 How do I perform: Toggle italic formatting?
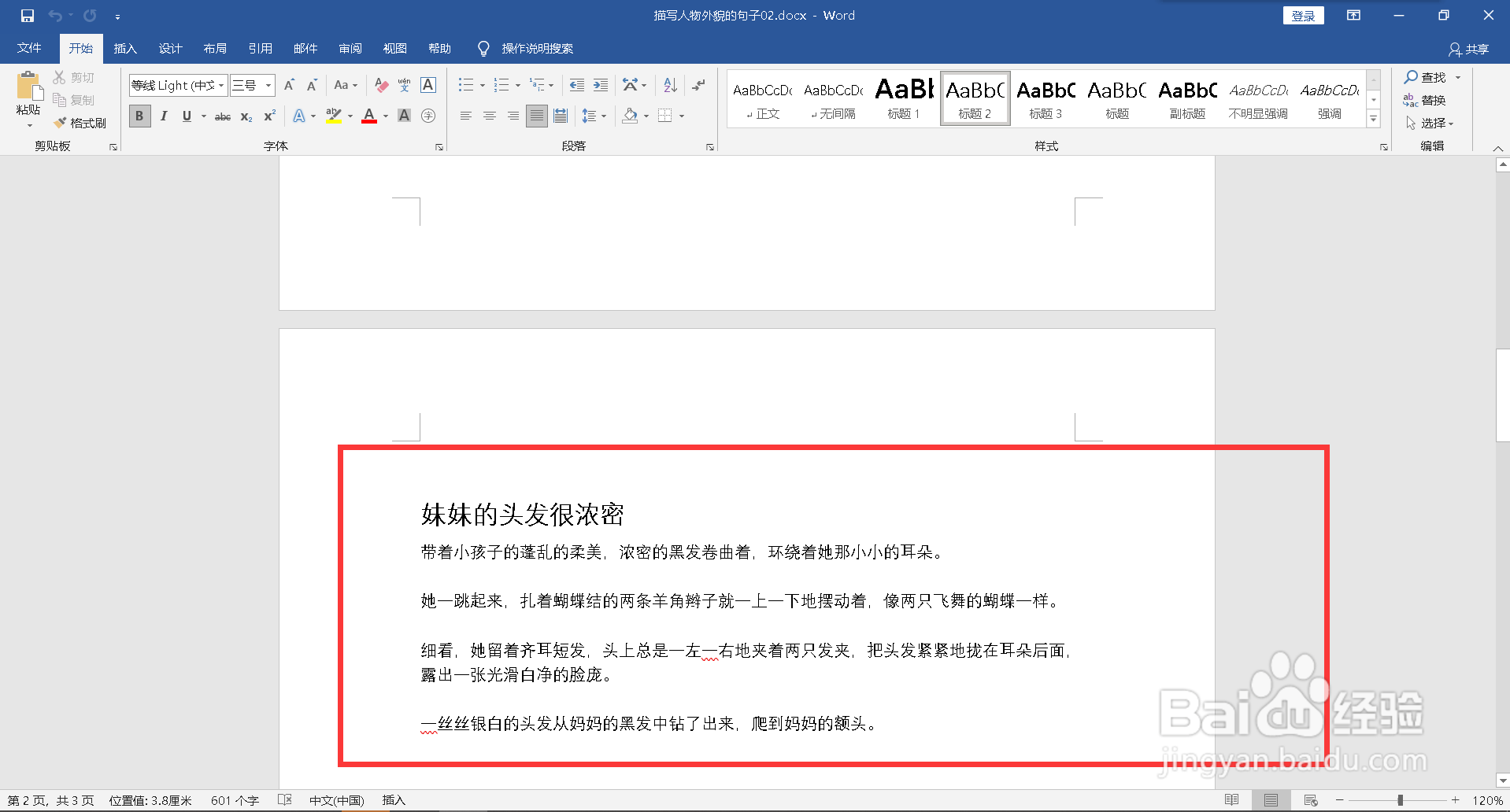tap(163, 116)
